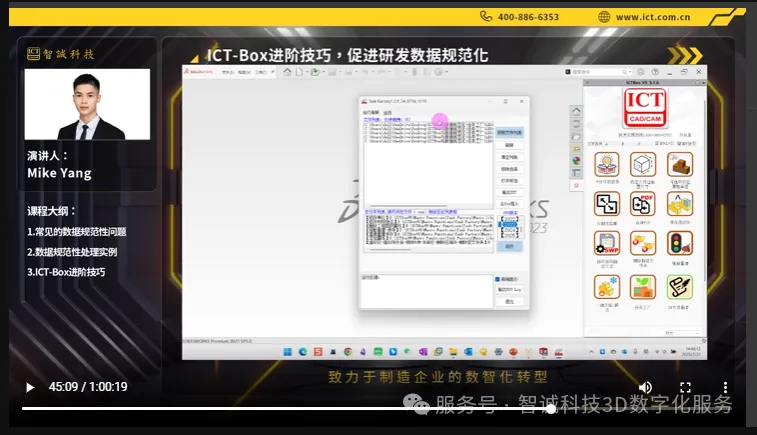Open the ICT-Box traffic light tool
The height and width of the screenshot is (435, 757).
tap(680, 243)
